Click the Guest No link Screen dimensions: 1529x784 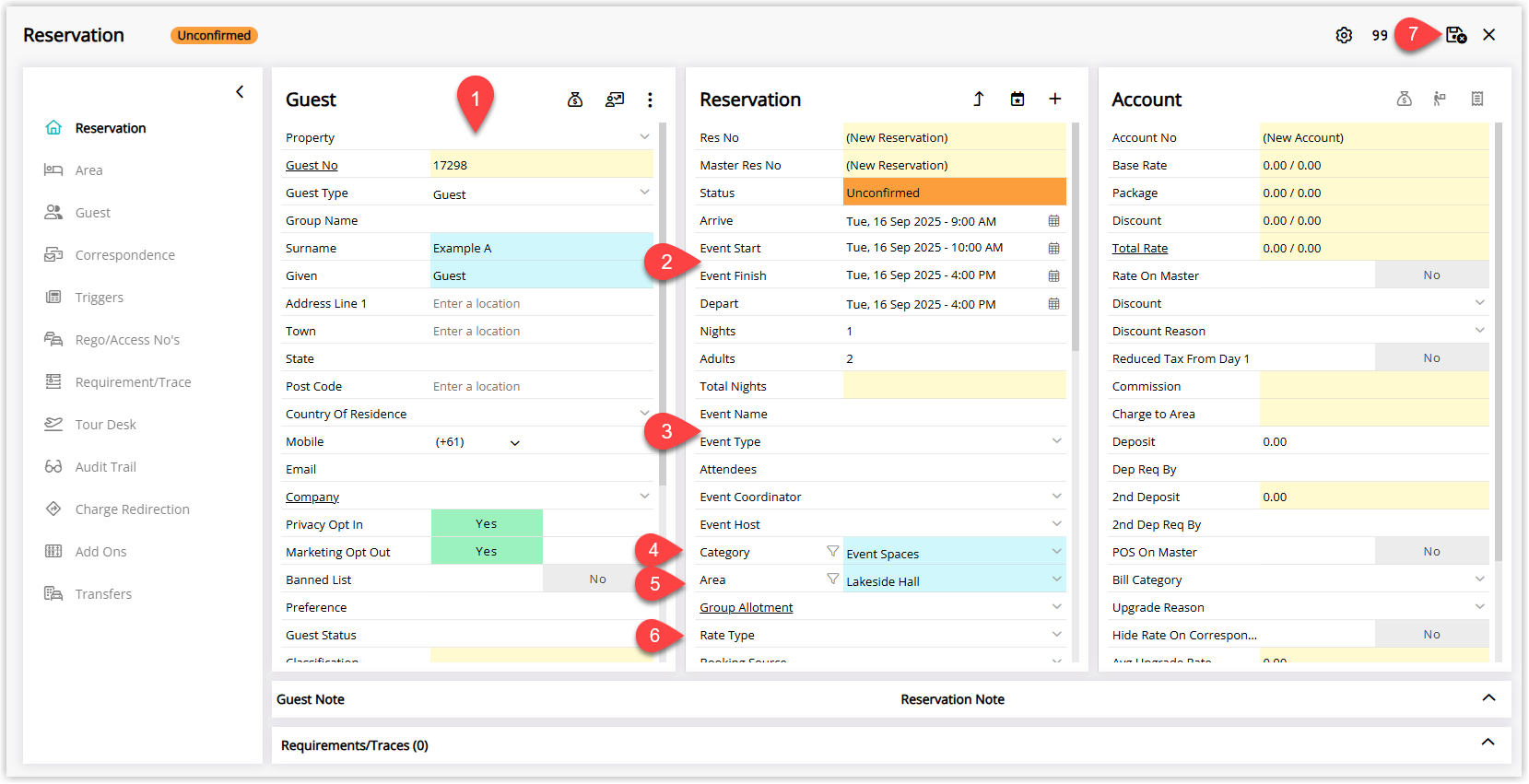point(312,165)
